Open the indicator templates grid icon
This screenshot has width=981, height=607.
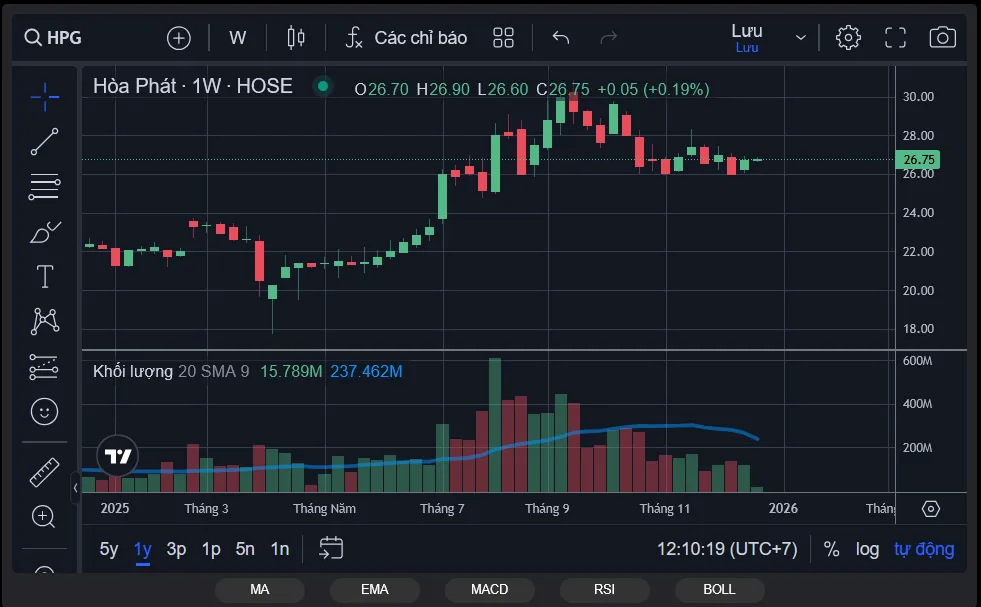[503, 38]
